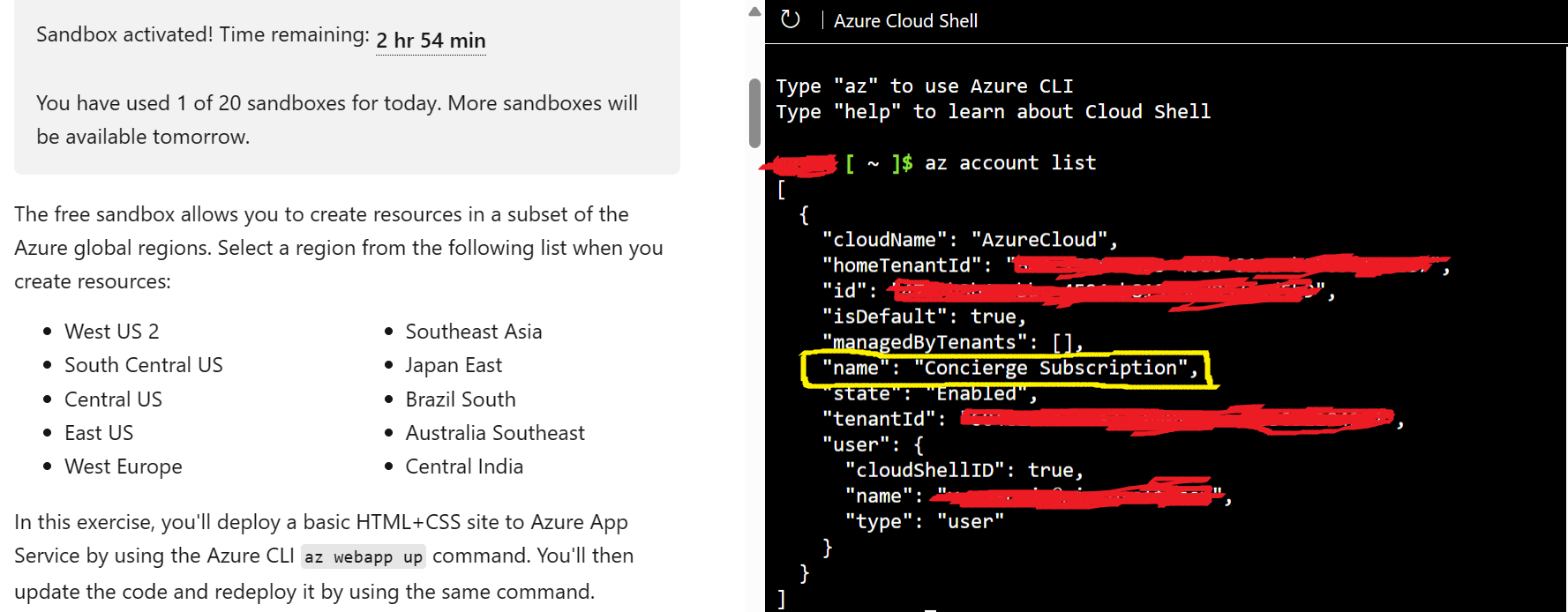Screen dimensions: 1568x612
Task: Click the "cloudShellID": true line
Action: click(x=964, y=470)
